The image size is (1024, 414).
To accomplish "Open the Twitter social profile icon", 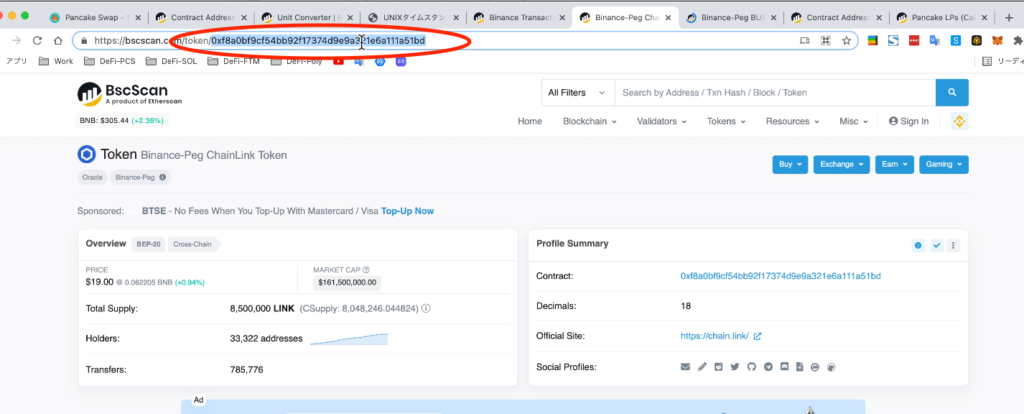I will click(x=735, y=367).
